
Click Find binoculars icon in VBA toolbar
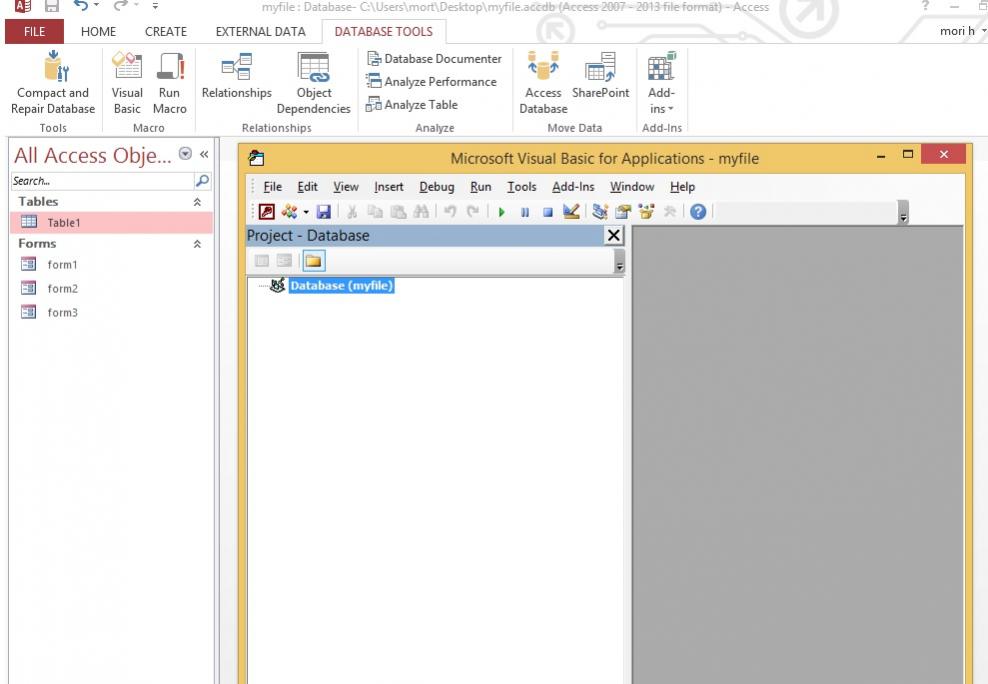coord(421,212)
